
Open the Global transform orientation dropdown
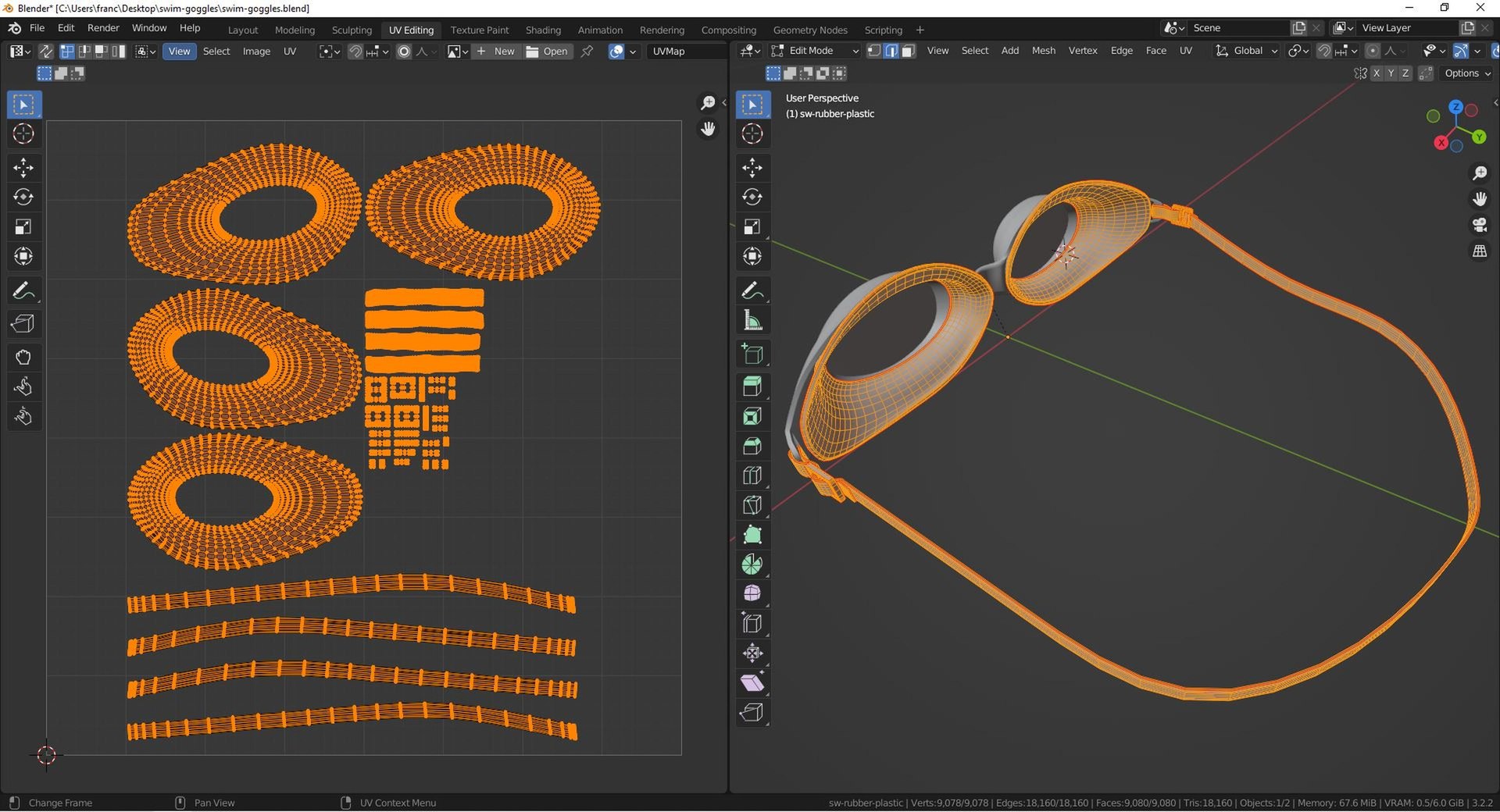coord(1246,51)
